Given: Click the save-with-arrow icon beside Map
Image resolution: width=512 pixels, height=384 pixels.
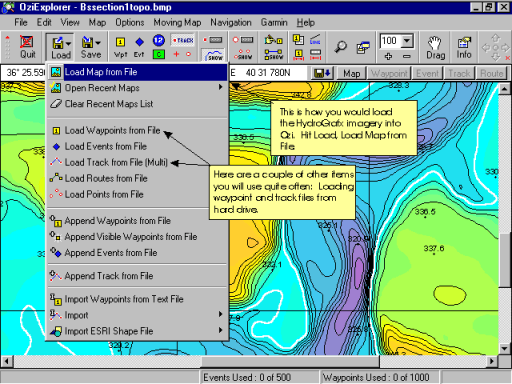Looking at the screenshot, I should 321,73.
